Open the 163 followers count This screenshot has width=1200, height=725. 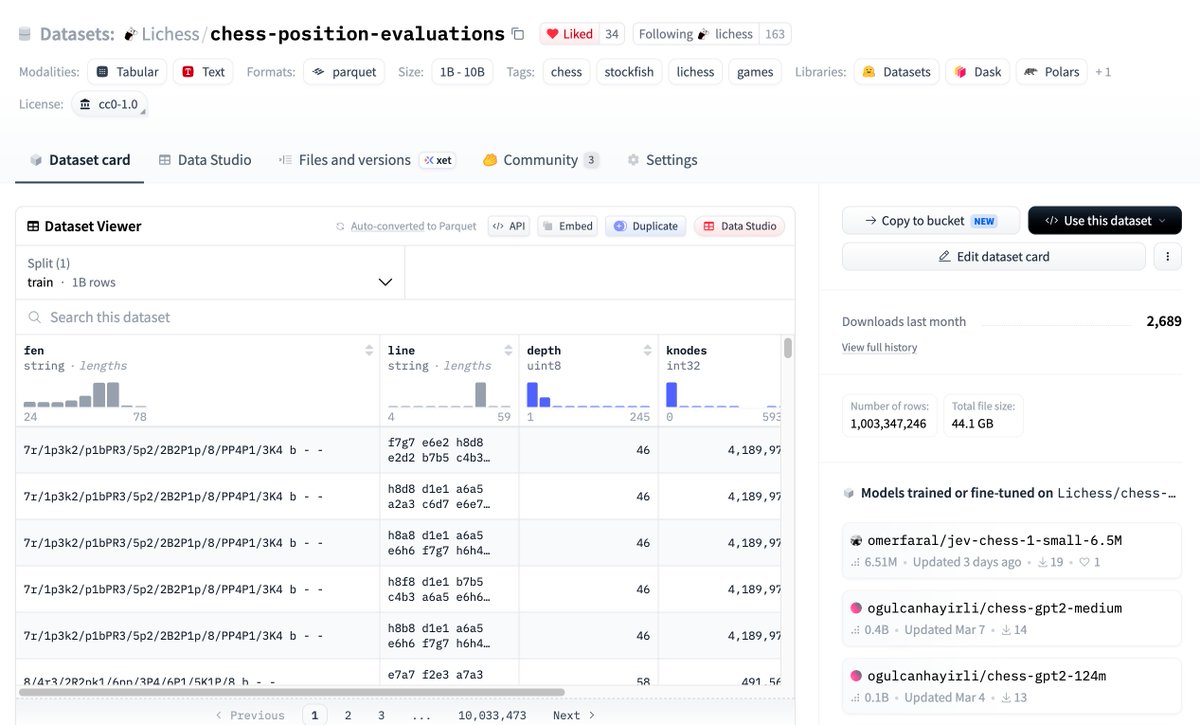tap(775, 34)
